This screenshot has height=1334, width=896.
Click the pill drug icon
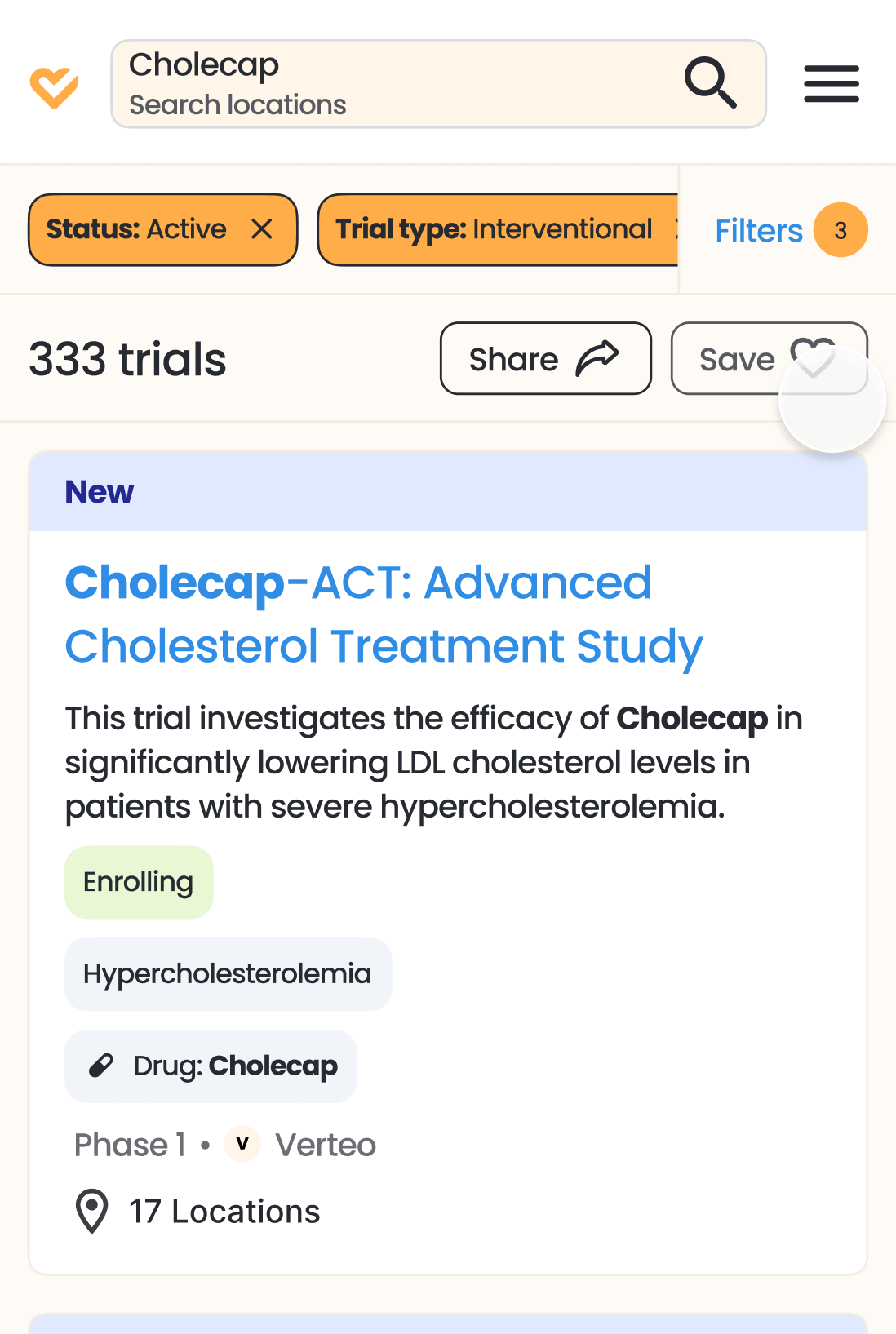point(101,1066)
